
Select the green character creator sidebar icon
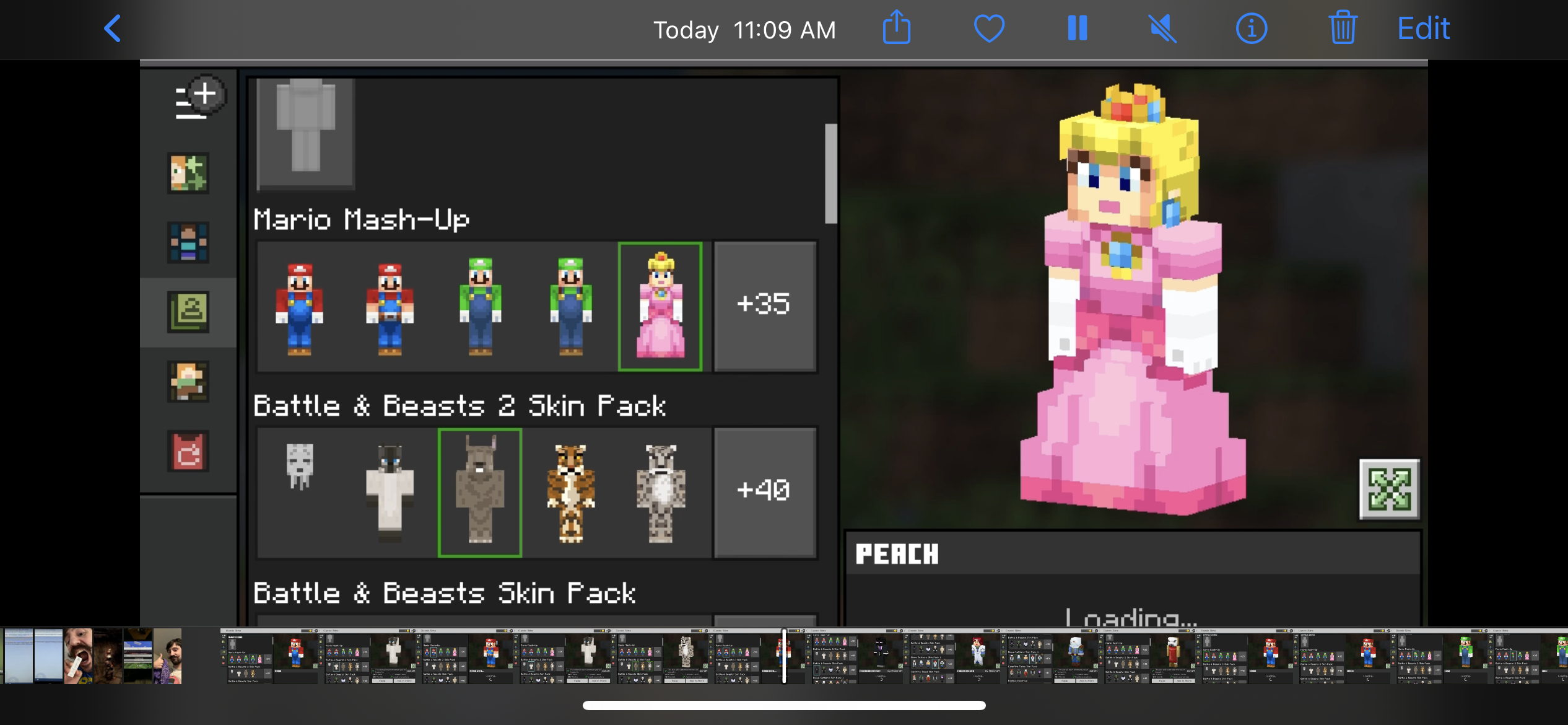pos(188,173)
